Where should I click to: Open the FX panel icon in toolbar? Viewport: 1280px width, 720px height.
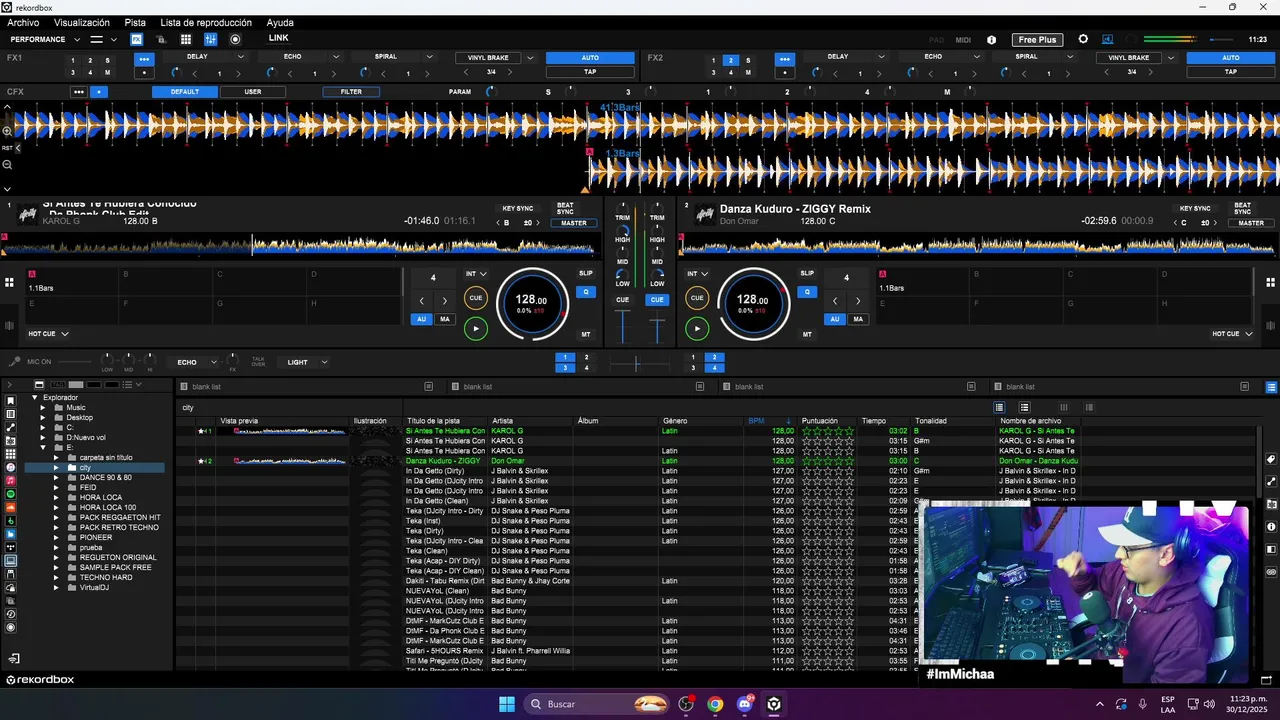click(136, 39)
